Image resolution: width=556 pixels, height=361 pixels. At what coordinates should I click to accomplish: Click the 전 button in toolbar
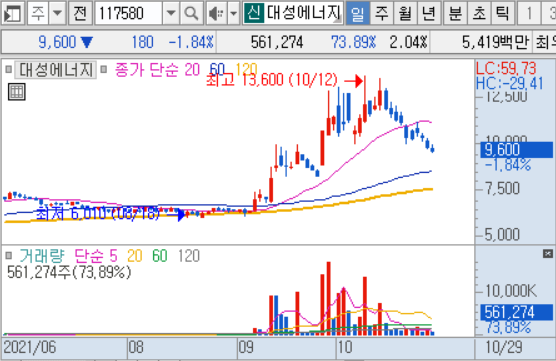tap(80, 13)
